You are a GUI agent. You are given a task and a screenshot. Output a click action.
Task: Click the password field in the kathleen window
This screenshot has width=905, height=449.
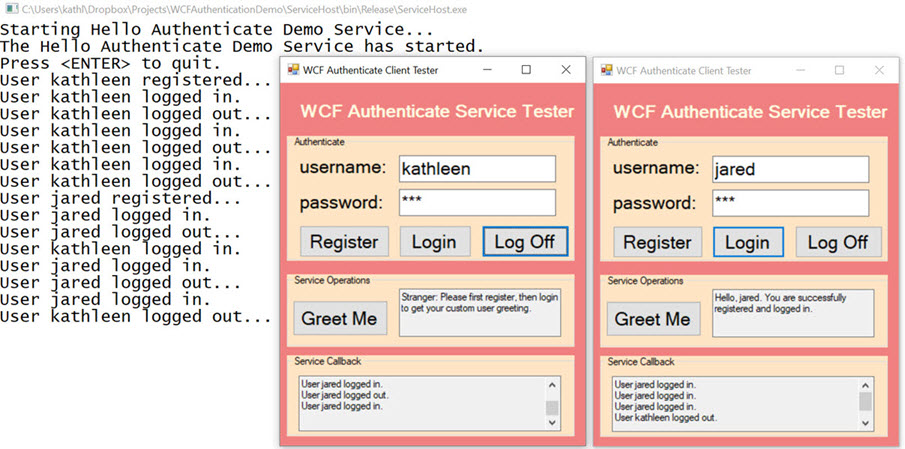point(477,203)
